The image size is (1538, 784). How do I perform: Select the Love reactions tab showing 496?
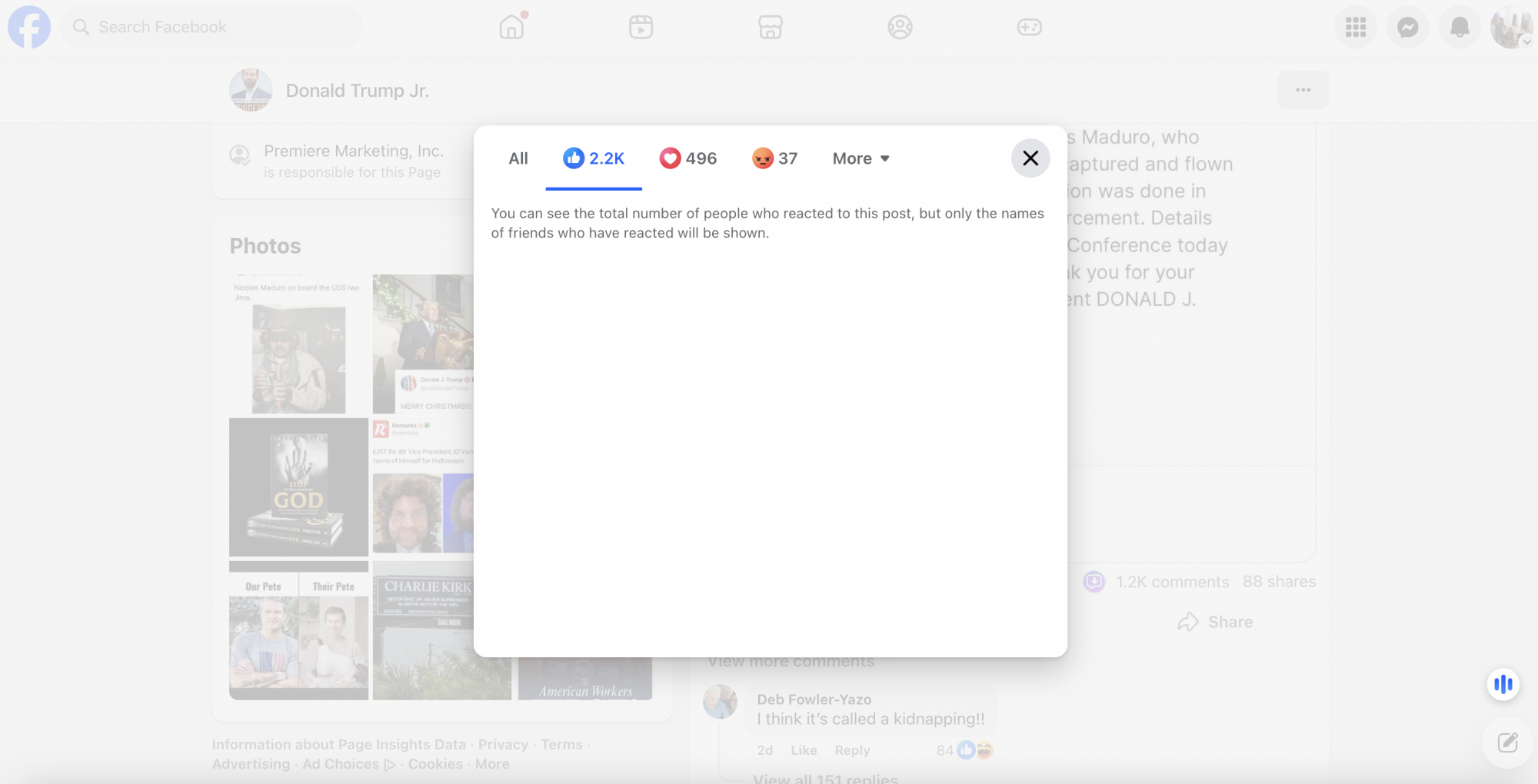pyautogui.click(x=688, y=158)
